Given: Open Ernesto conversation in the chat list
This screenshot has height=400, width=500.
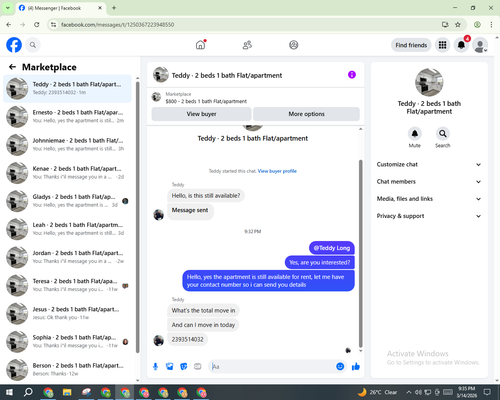Looking at the screenshot, I should tap(67, 116).
